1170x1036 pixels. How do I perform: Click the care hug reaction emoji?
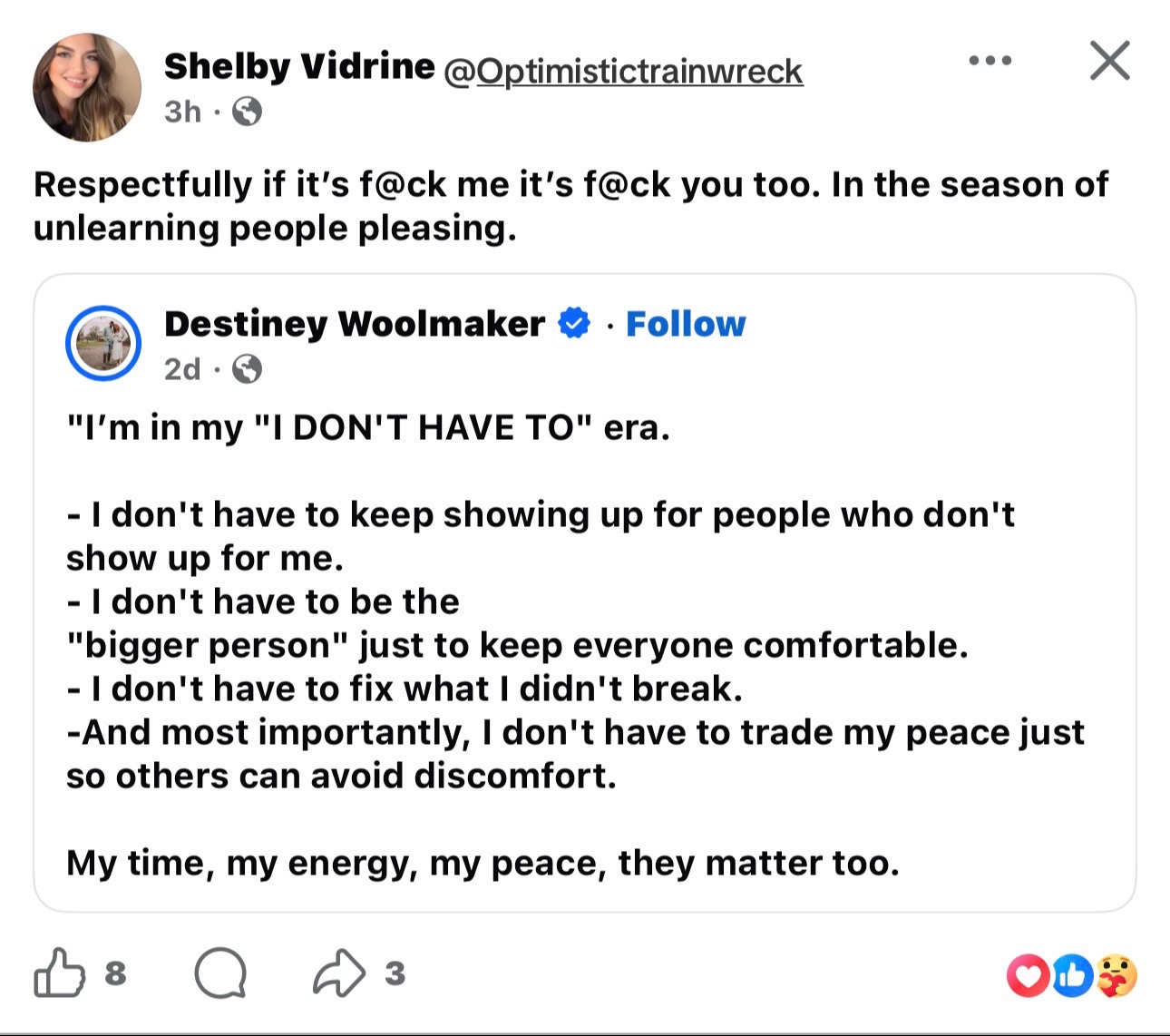point(1116,975)
